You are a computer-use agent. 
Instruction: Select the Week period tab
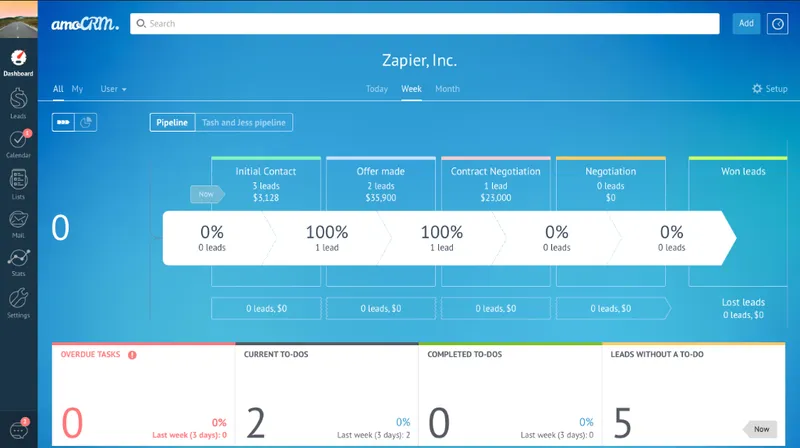411,89
